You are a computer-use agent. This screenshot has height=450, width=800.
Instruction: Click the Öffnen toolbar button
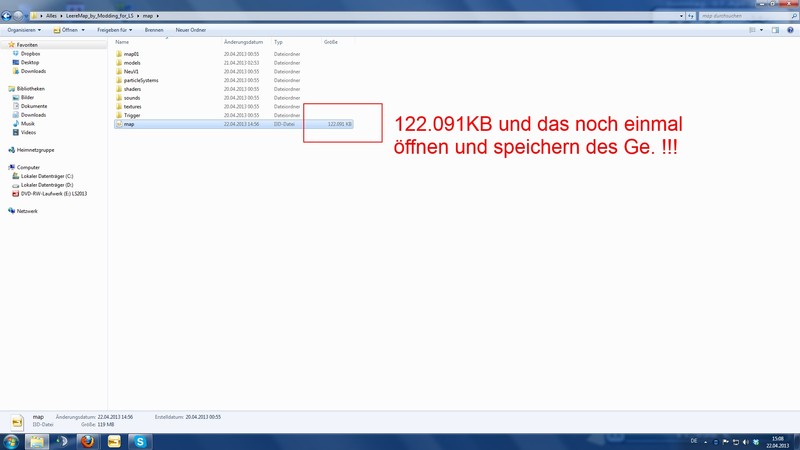(66, 30)
